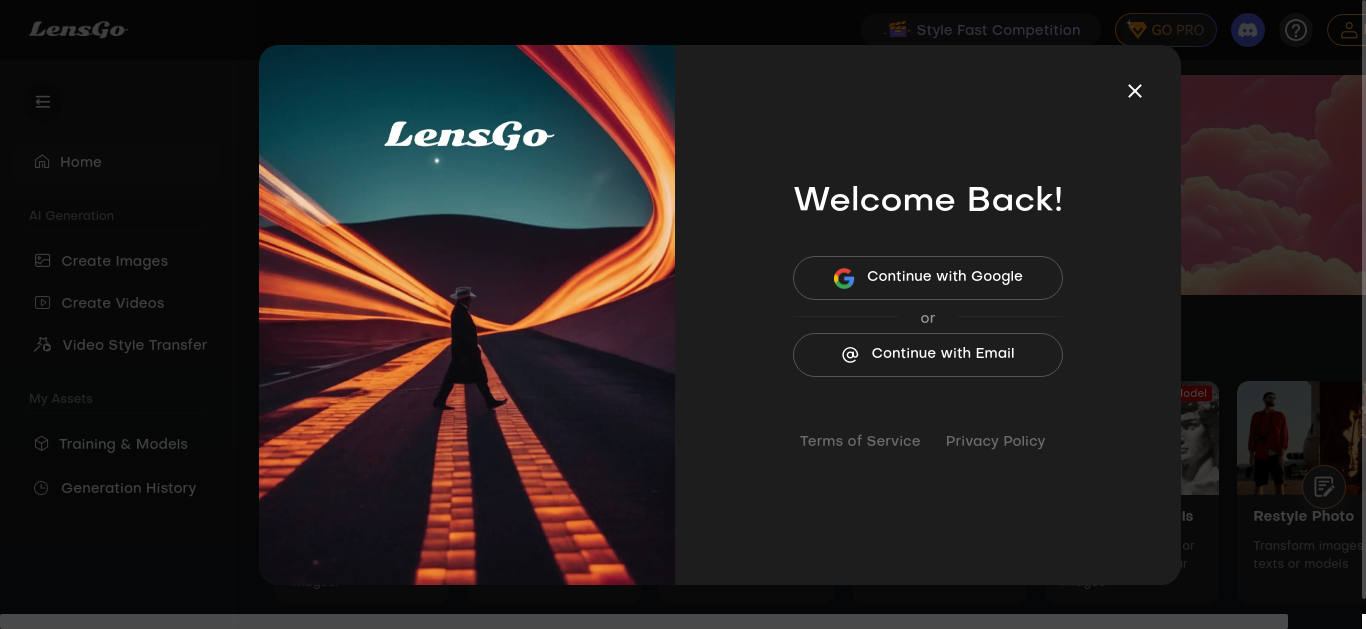Open the Discord community icon
Image resolution: width=1366 pixels, height=629 pixels.
click(x=1247, y=30)
